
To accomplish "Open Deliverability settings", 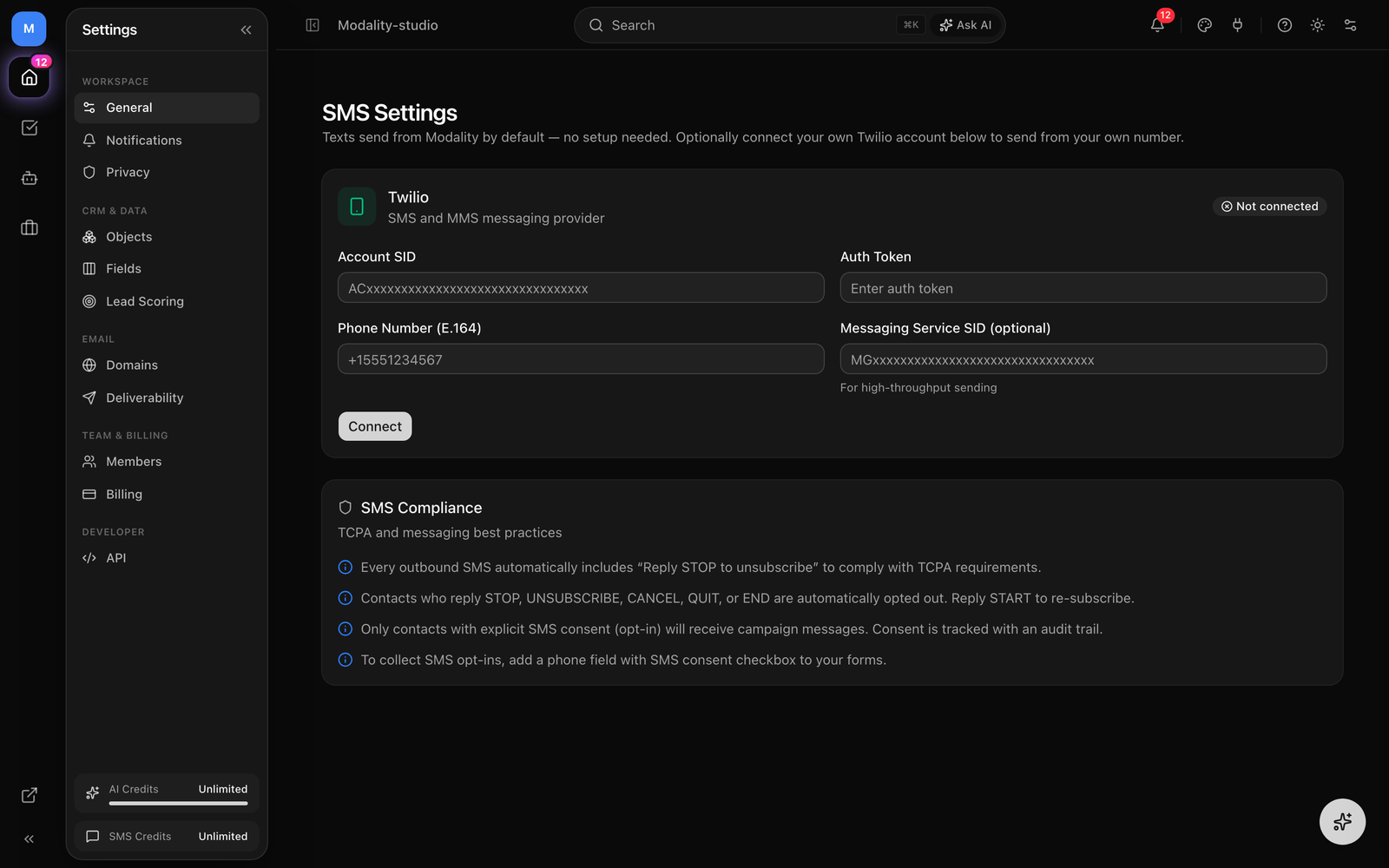I will tap(167, 398).
